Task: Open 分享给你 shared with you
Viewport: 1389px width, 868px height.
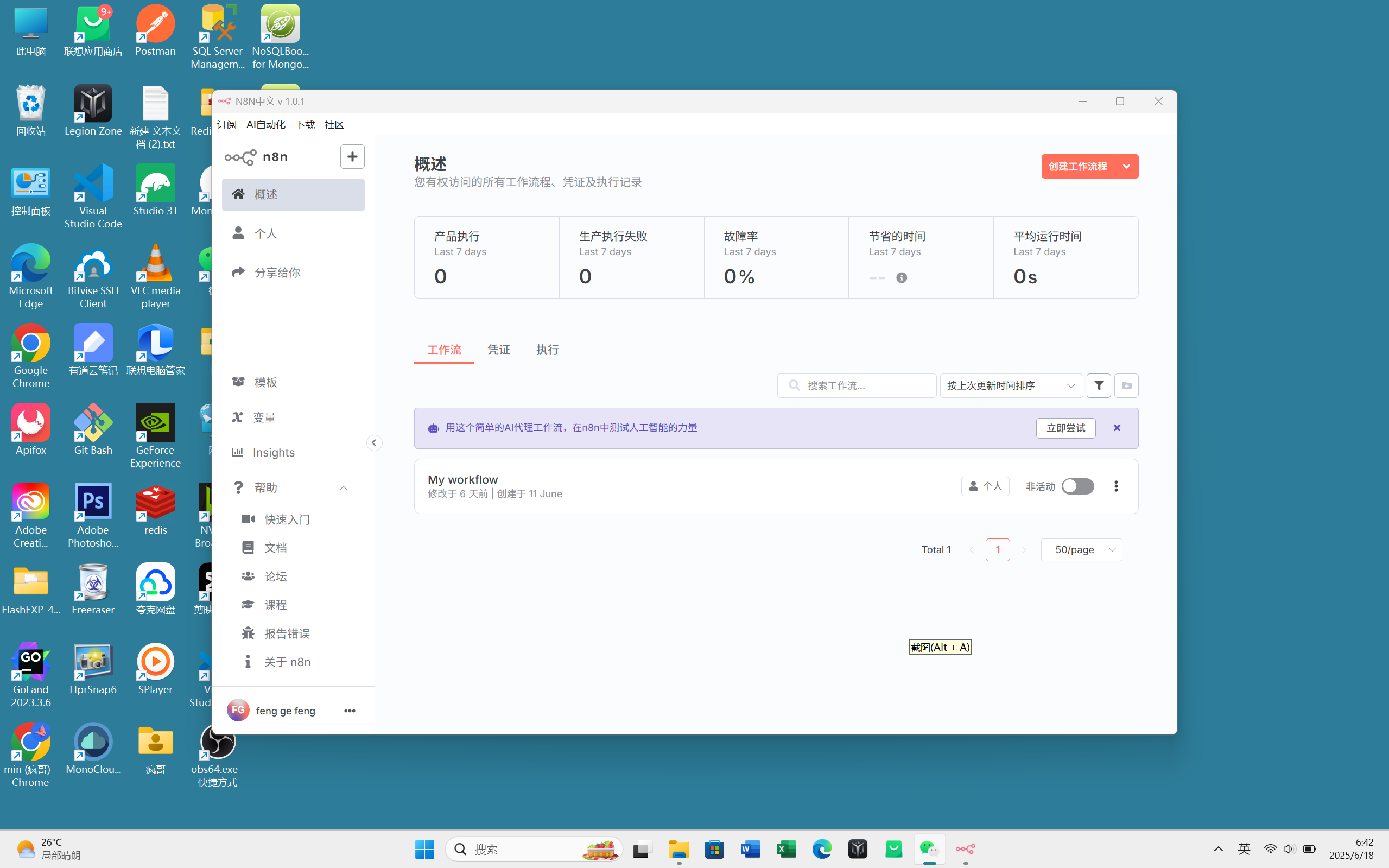Action: coord(293,272)
